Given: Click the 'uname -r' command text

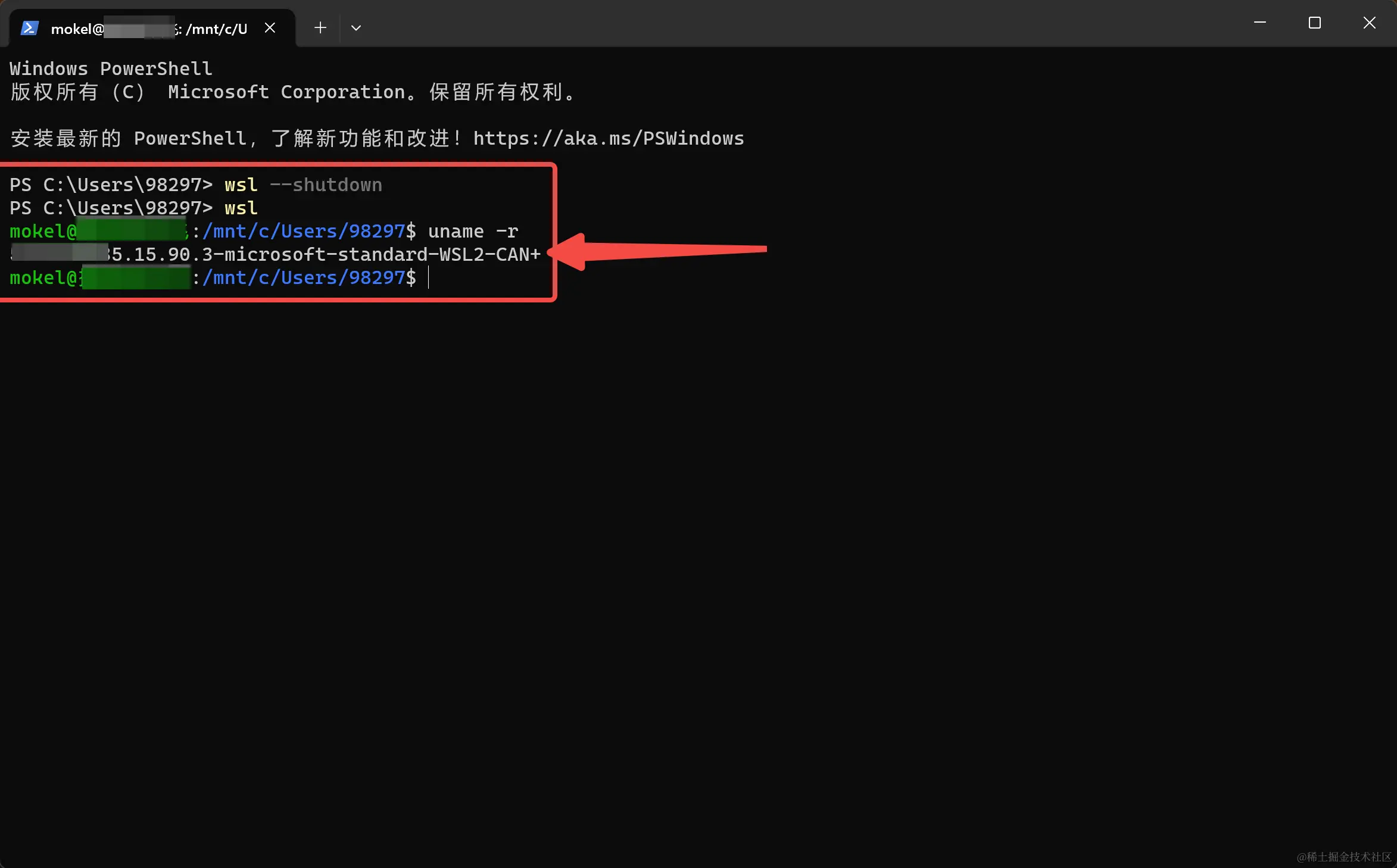Looking at the screenshot, I should (x=473, y=232).
